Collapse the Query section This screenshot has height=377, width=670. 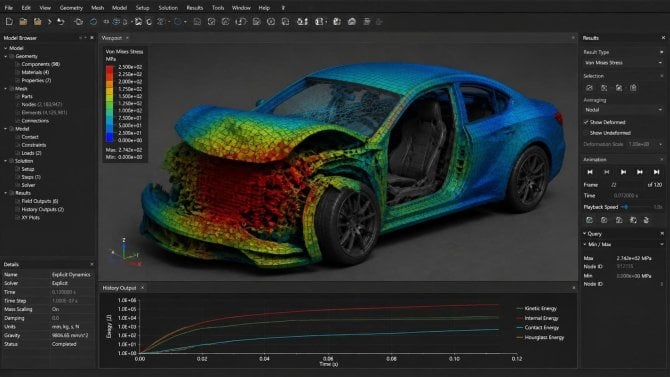tap(585, 233)
